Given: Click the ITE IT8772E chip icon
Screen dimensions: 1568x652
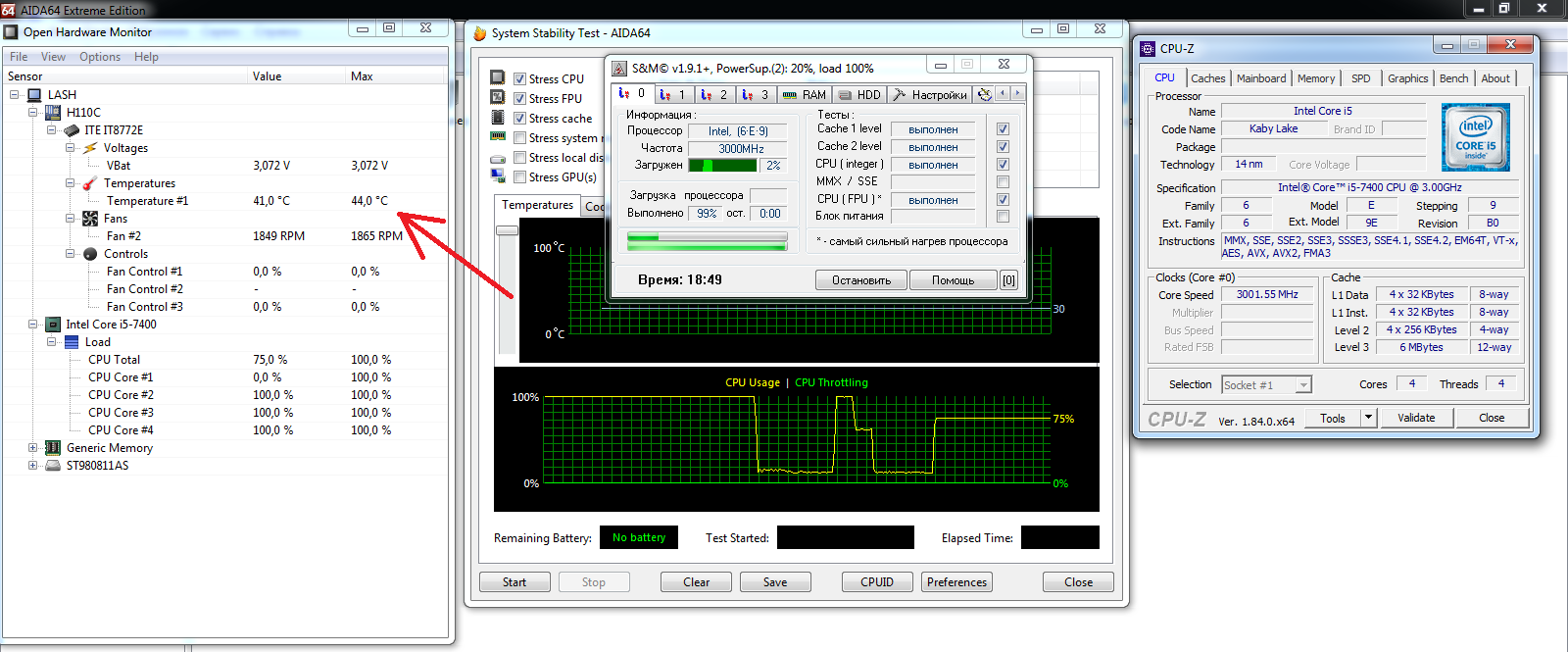Looking at the screenshot, I should coord(72,130).
